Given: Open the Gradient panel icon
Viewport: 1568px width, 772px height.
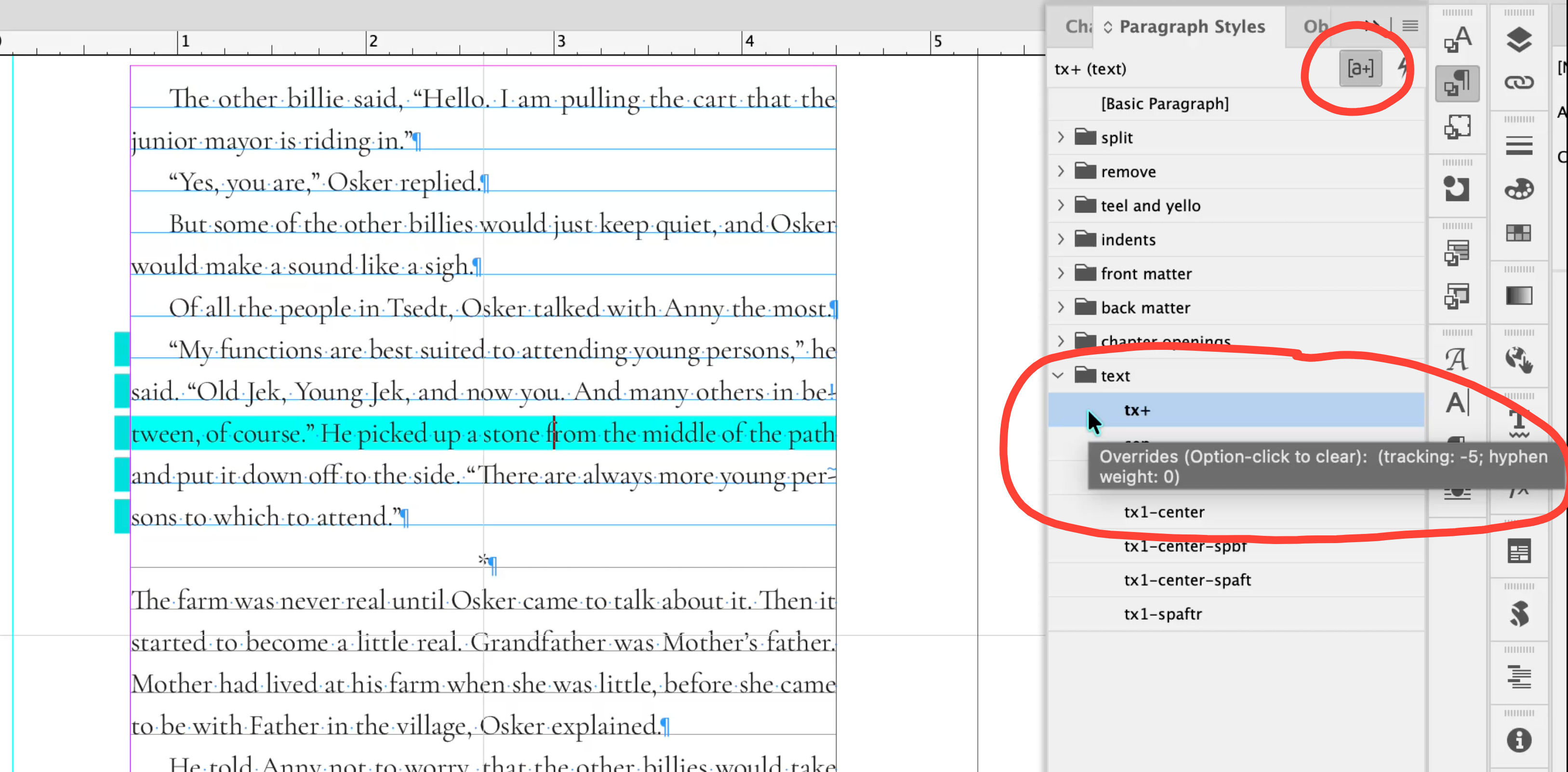Looking at the screenshot, I should pos(1519,296).
